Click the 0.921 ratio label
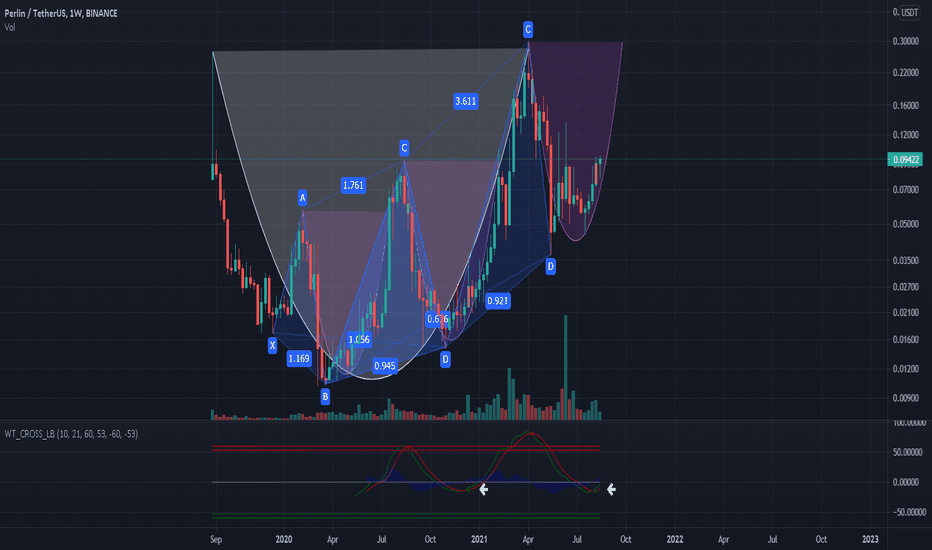This screenshot has height=550, width=932. (x=498, y=301)
